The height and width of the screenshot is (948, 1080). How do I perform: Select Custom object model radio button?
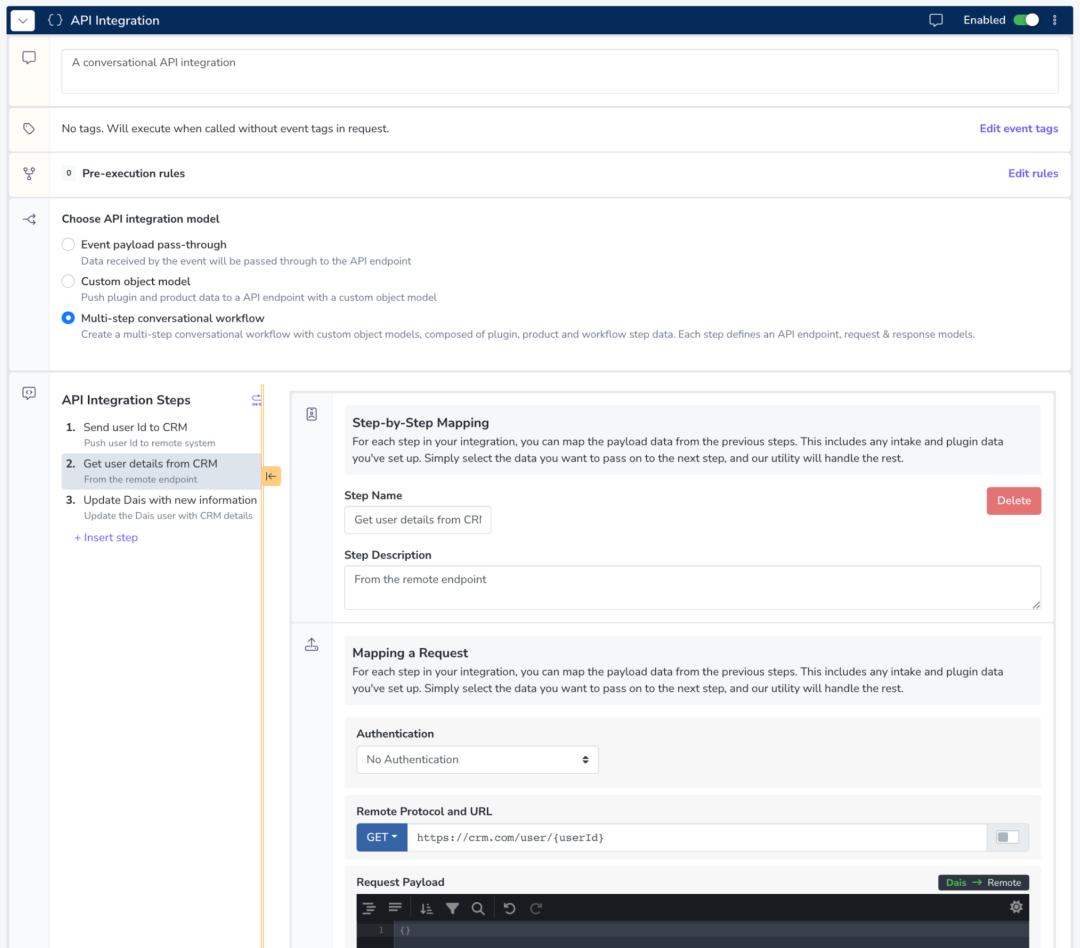tap(68, 282)
